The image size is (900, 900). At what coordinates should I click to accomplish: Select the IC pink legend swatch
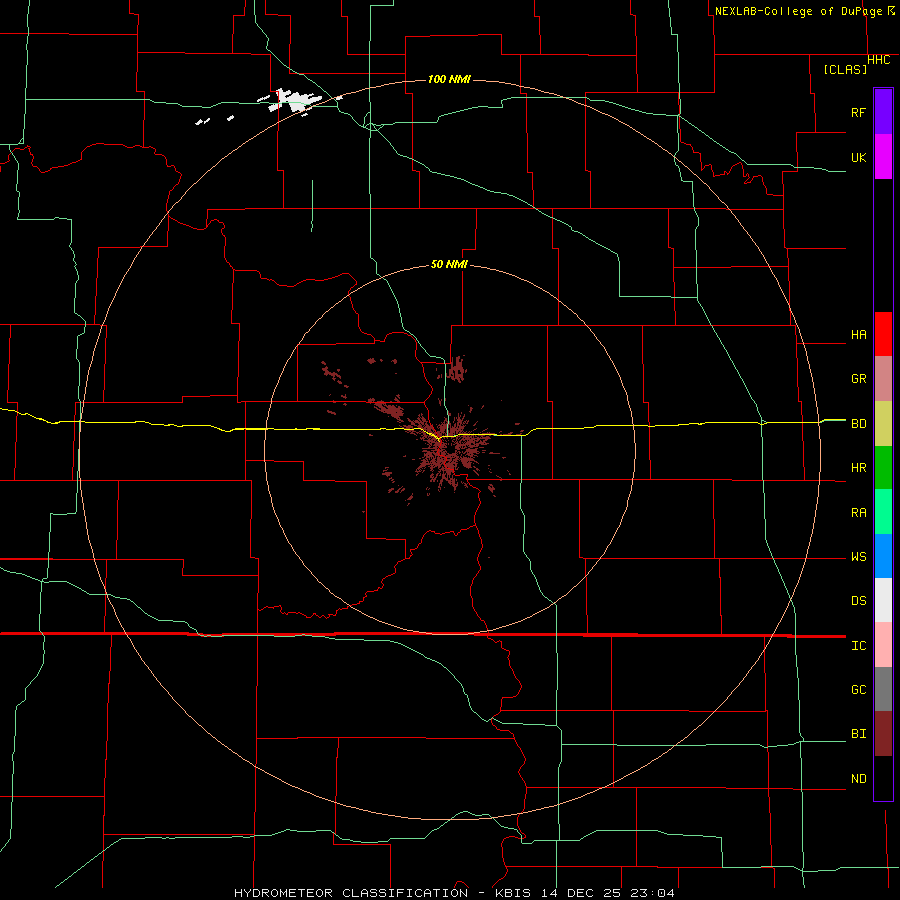pyautogui.click(x=883, y=645)
